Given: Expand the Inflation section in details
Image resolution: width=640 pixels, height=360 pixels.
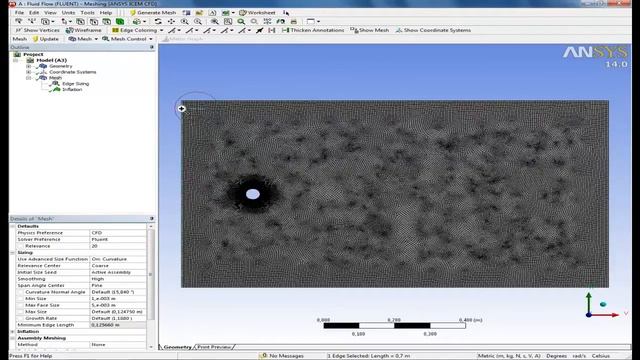Looking at the screenshot, I should pyautogui.click(x=13, y=331).
